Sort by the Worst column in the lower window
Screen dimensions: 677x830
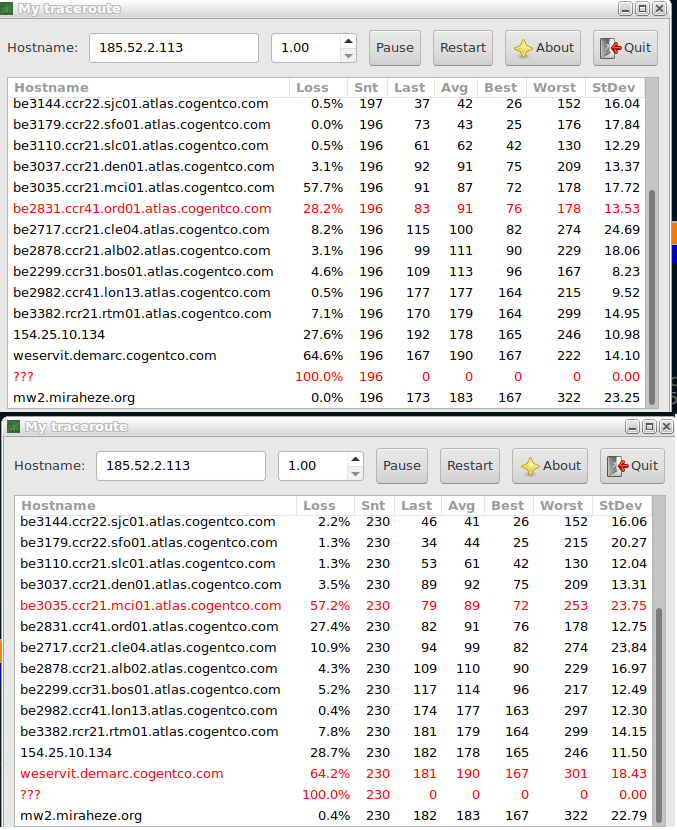pos(563,506)
